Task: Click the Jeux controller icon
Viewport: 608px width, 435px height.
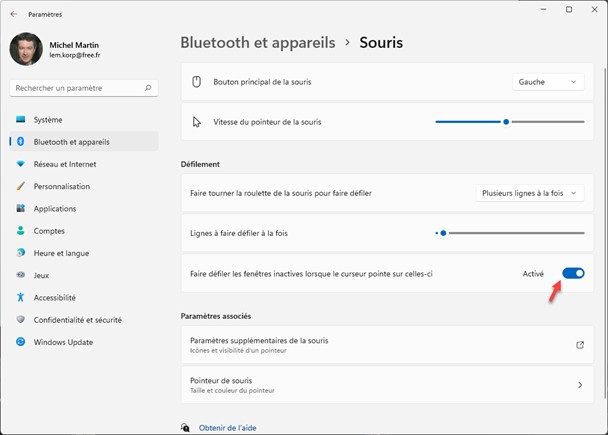Action: [20, 275]
